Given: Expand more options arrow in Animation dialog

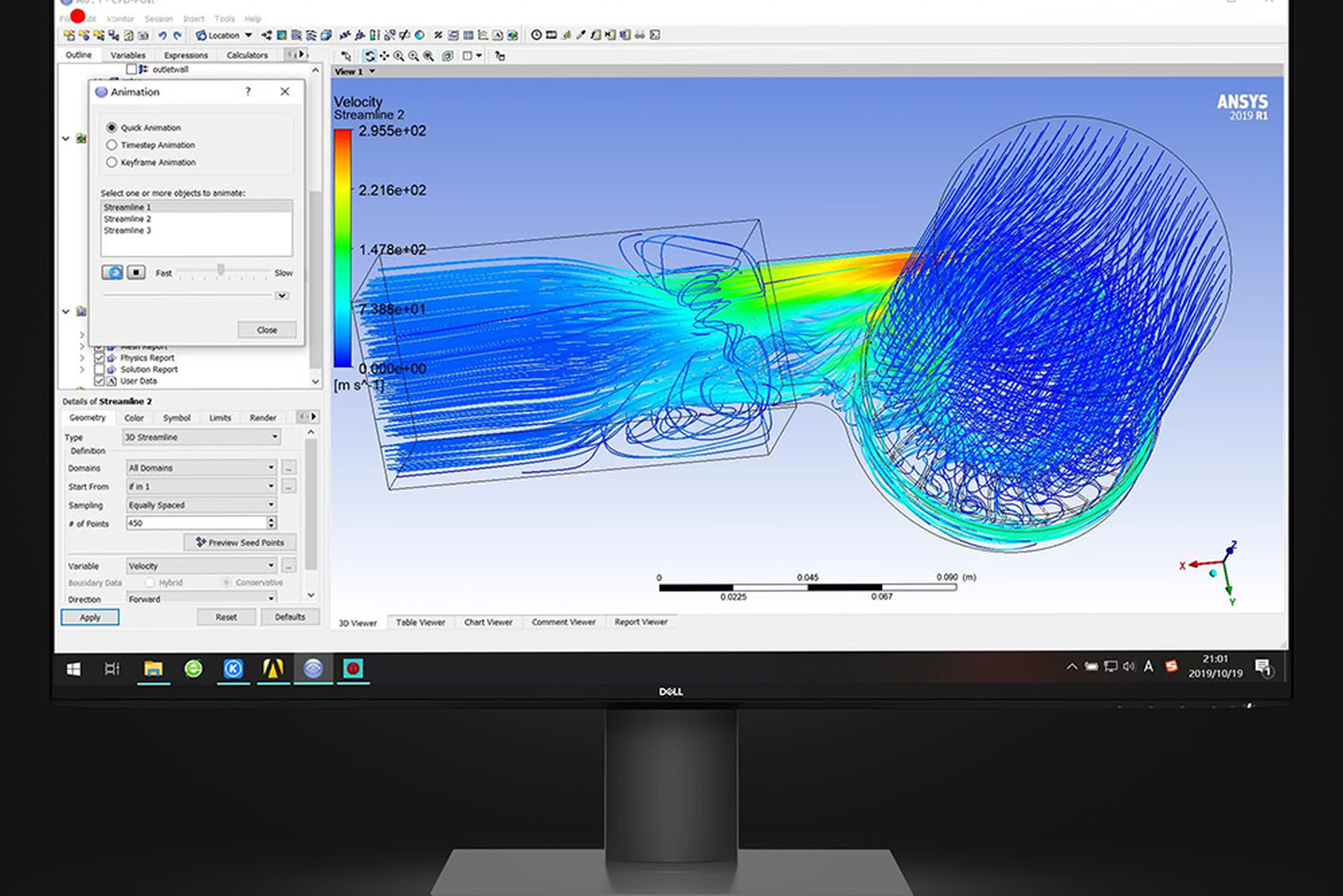Looking at the screenshot, I should (x=282, y=295).
